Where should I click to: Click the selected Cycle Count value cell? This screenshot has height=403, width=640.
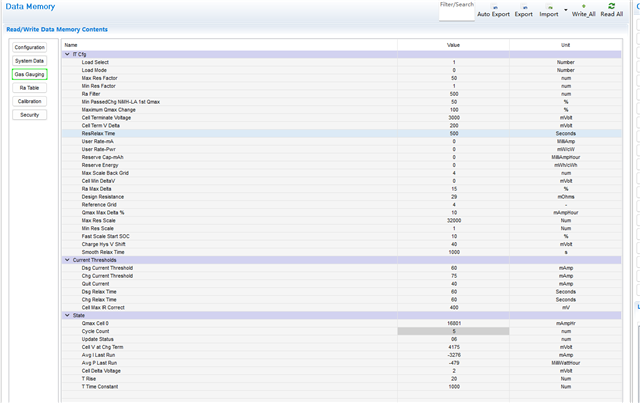click(453, 331)
